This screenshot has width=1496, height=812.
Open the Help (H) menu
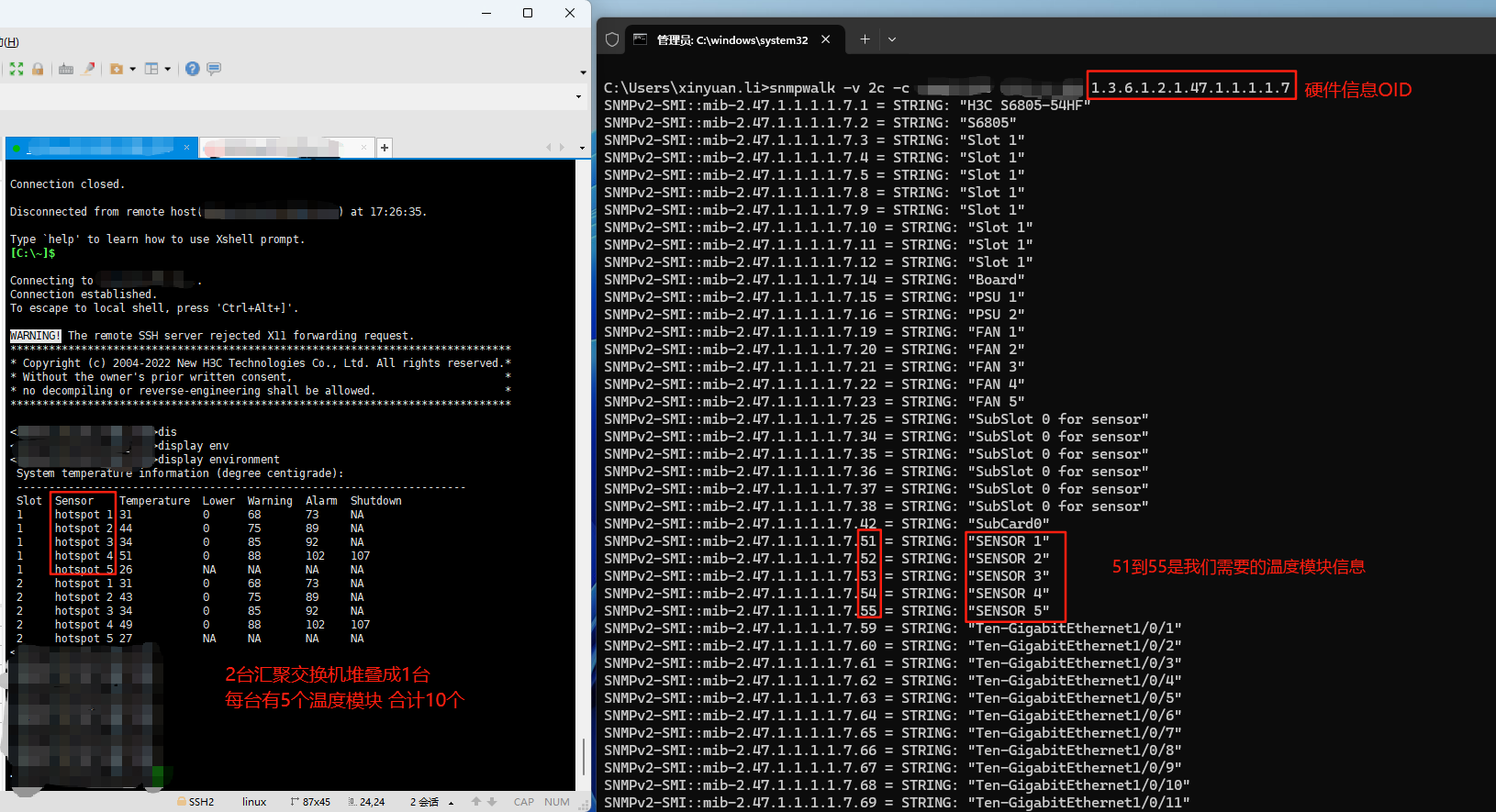(9, 42)
